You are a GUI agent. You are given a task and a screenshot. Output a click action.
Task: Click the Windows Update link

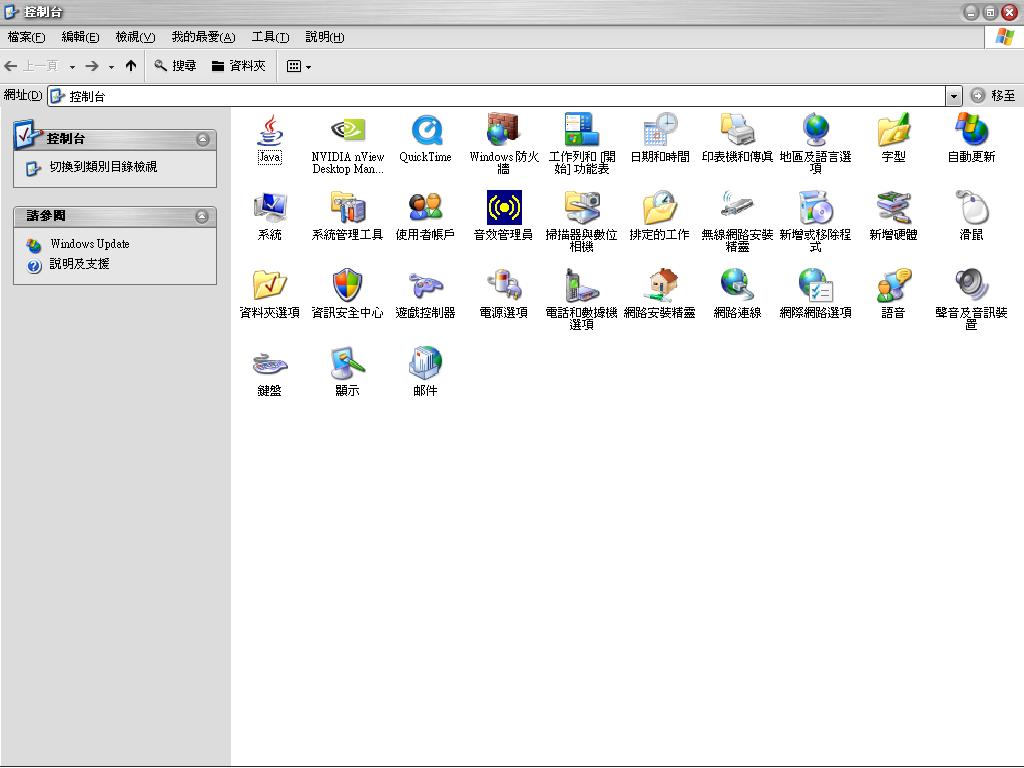89,244
